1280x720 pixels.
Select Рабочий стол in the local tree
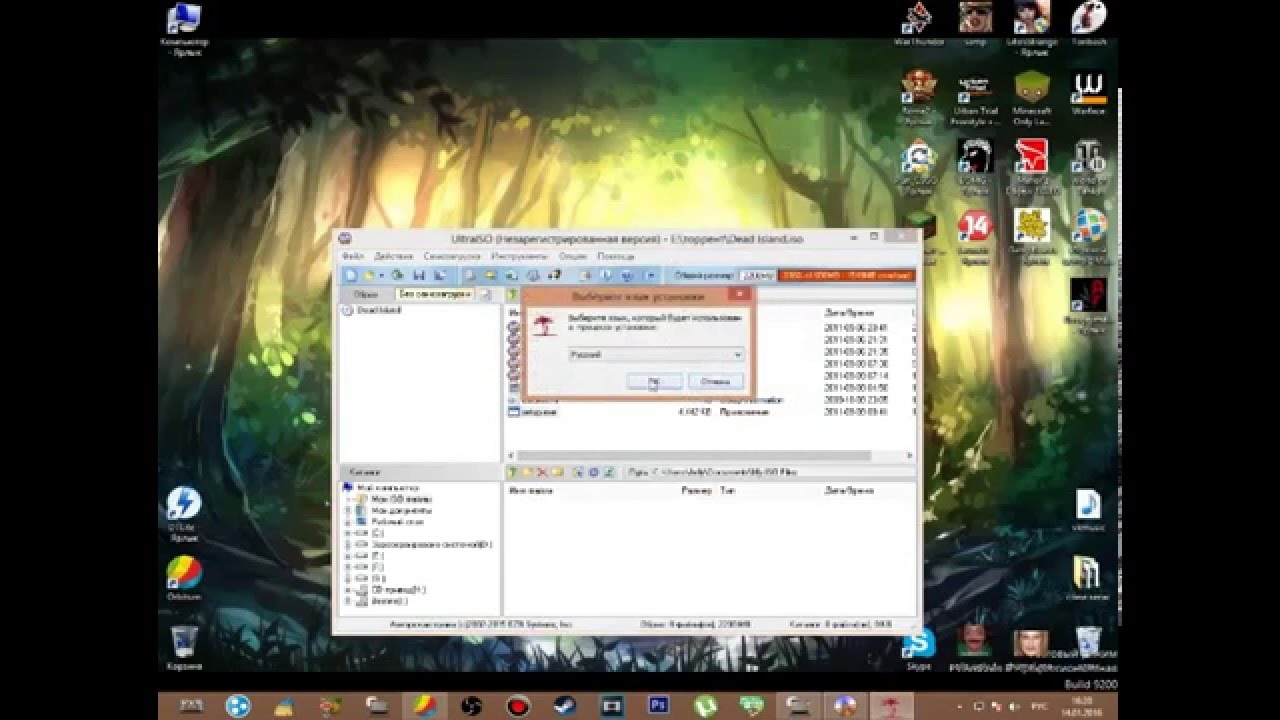coord(397,522)
